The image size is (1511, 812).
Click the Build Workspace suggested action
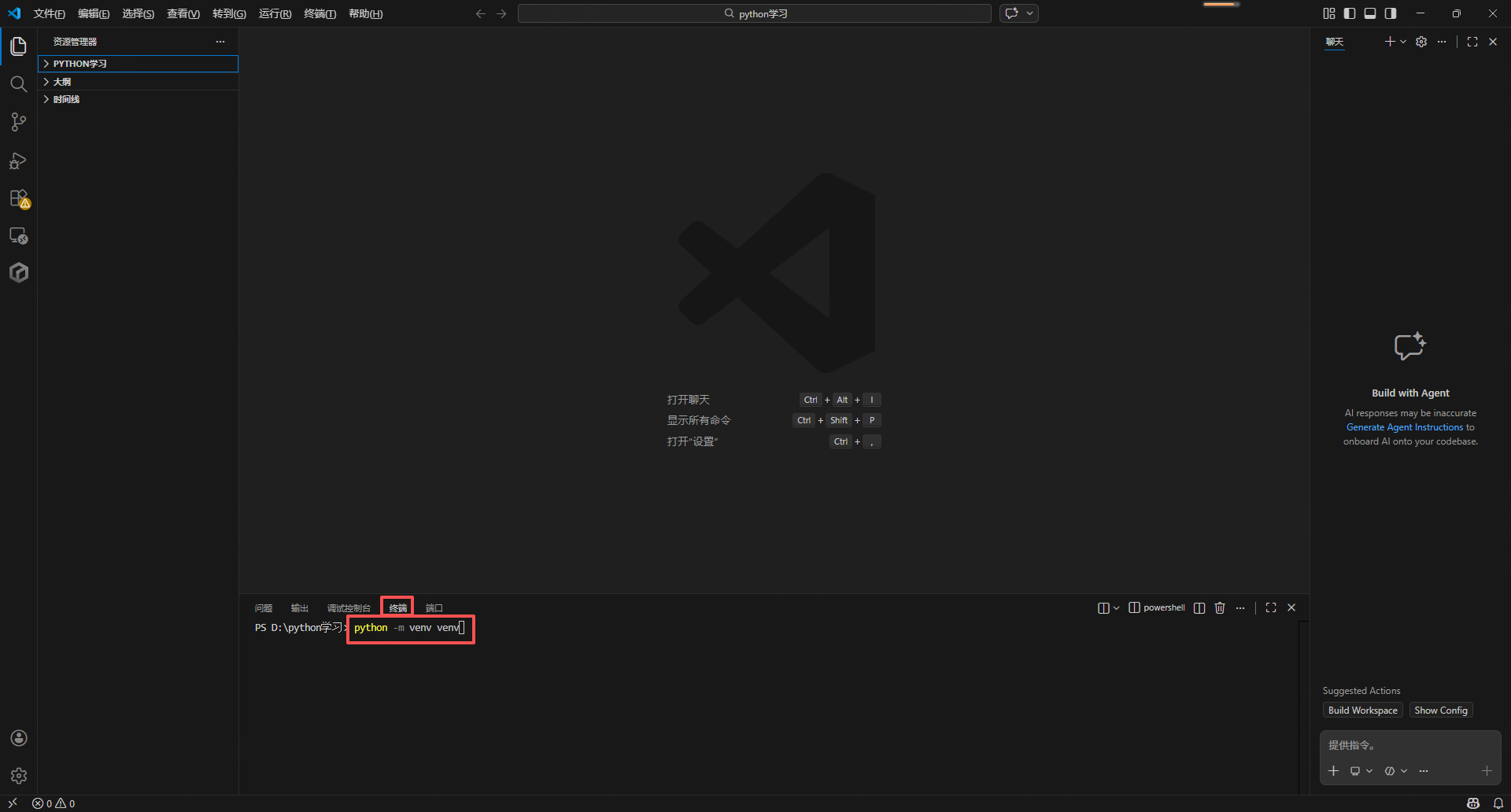coord(1363,710)
